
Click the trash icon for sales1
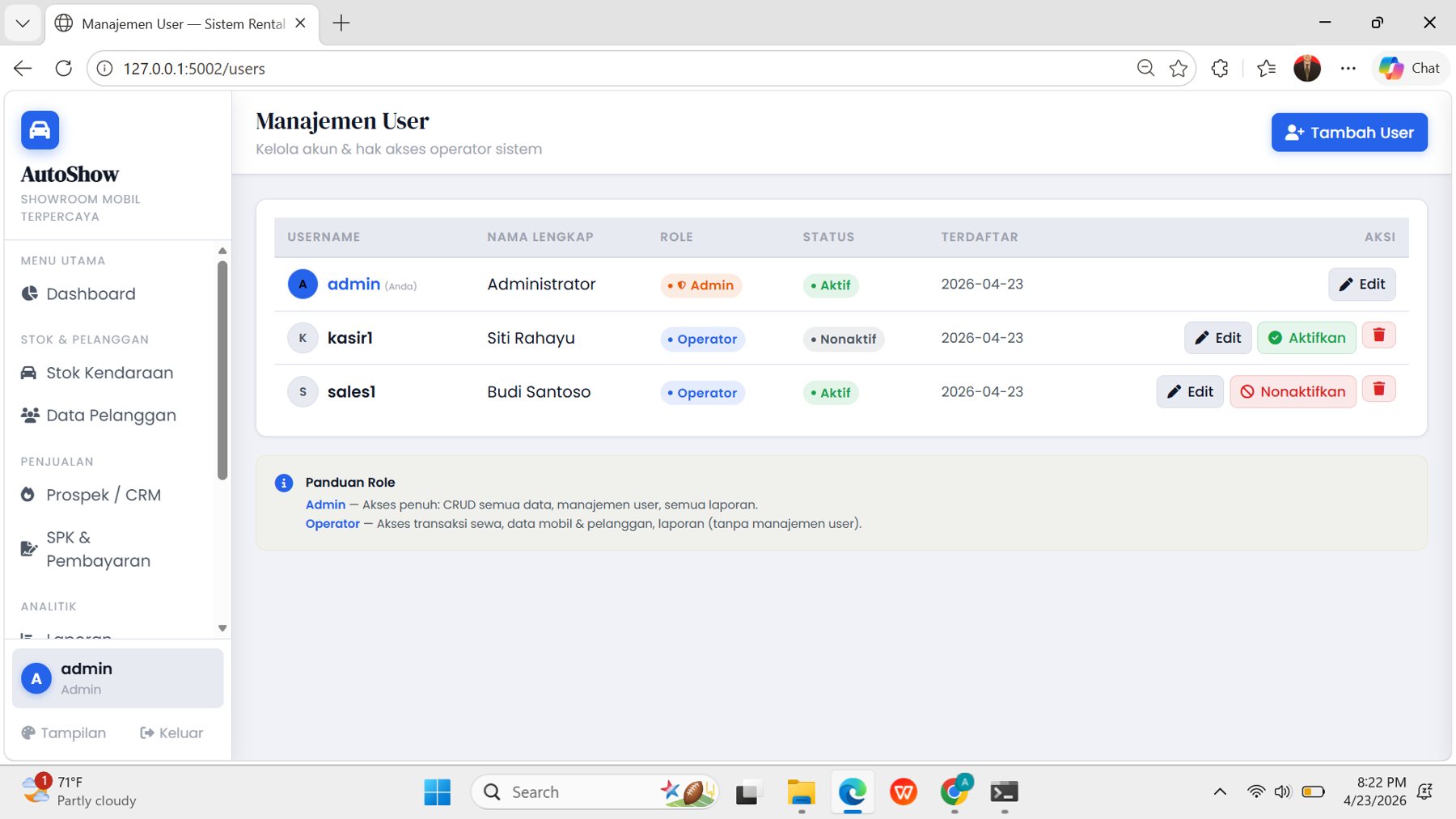(x=1378, y=390)
